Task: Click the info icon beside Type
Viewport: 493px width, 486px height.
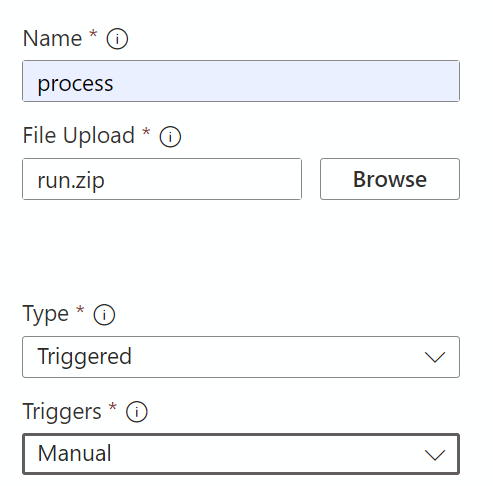Action: coord(104,314)
